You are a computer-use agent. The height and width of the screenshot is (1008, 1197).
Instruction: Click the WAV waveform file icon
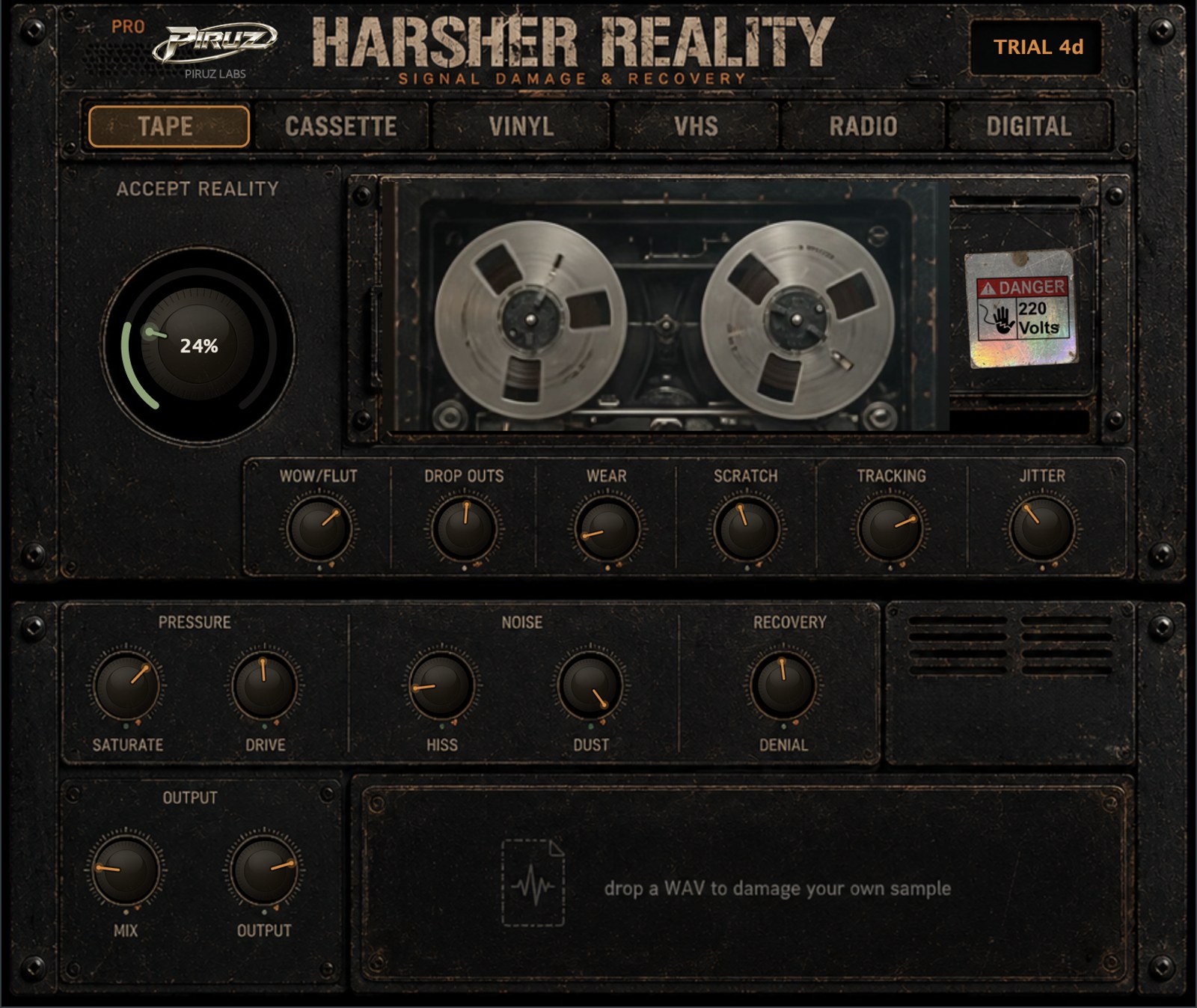click(x=533, y=883)
